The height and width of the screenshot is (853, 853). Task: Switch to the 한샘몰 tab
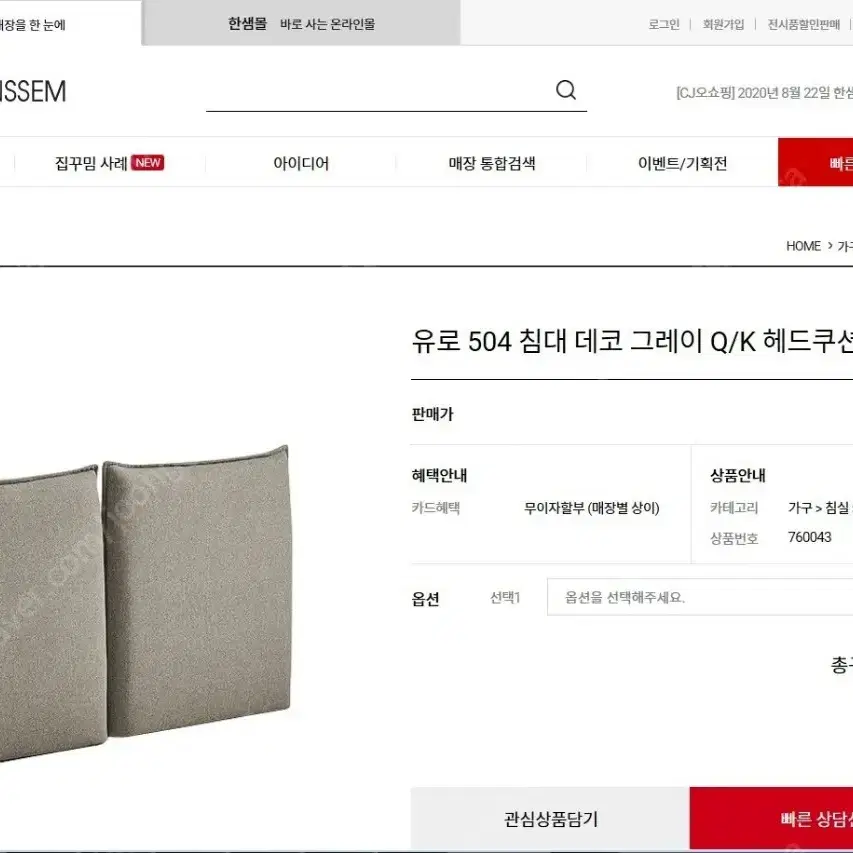pos(301,23)
